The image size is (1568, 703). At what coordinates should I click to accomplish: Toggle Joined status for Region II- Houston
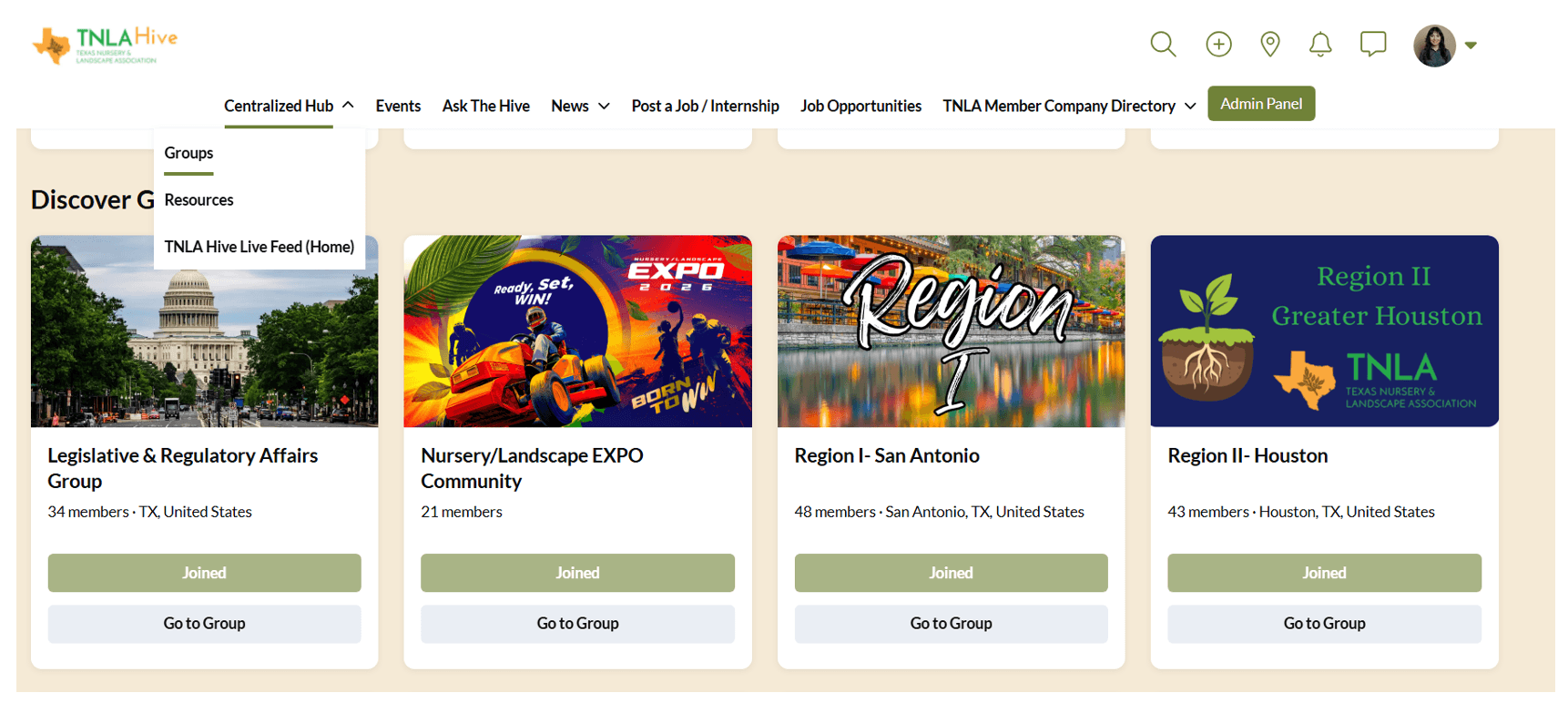(x=1324, y=573)
